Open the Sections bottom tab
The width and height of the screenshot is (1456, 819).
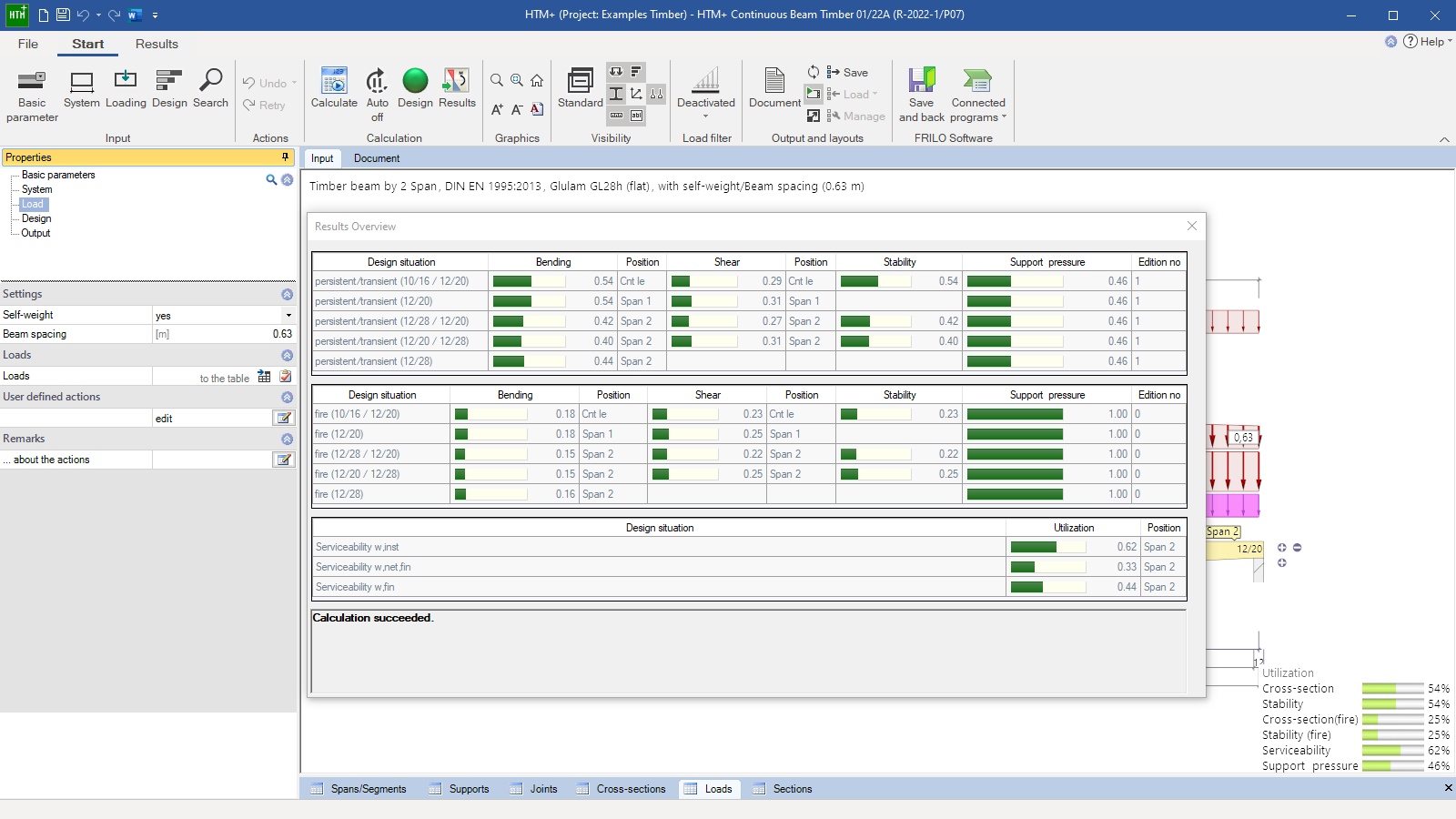coord(783,789)
